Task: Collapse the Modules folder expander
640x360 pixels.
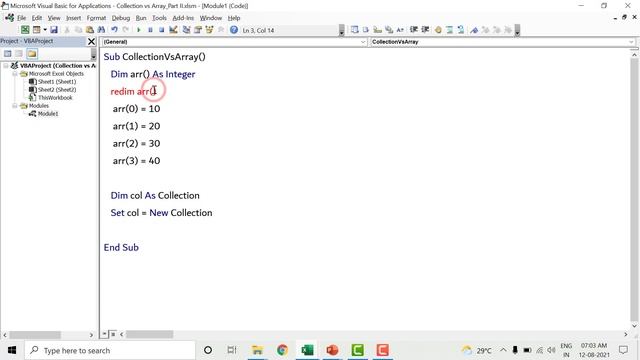Action: [15, 106]
